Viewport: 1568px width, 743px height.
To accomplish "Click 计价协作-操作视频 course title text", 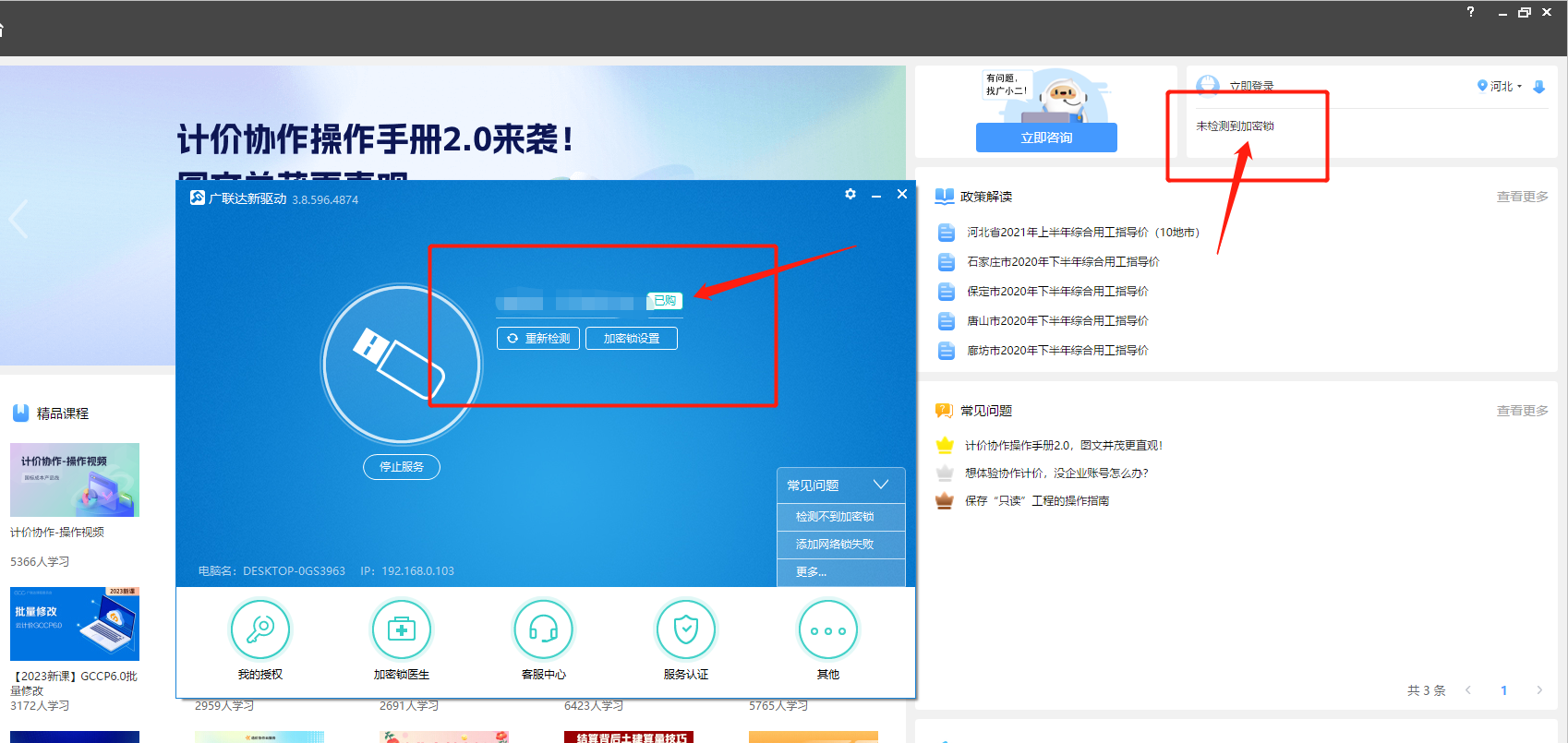I will [x=57, y=533].
